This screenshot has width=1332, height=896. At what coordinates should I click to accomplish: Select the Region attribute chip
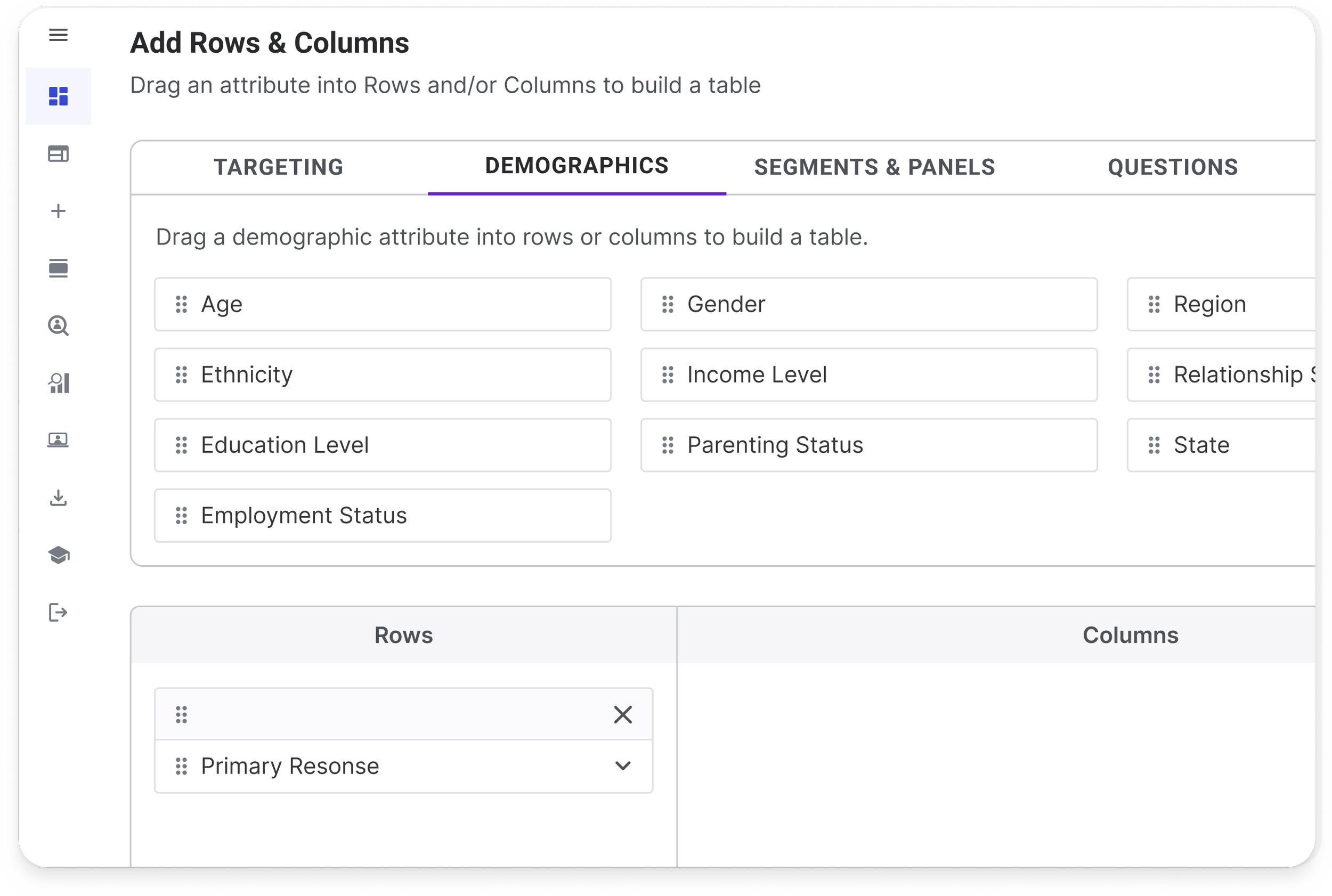point(1222,305)
